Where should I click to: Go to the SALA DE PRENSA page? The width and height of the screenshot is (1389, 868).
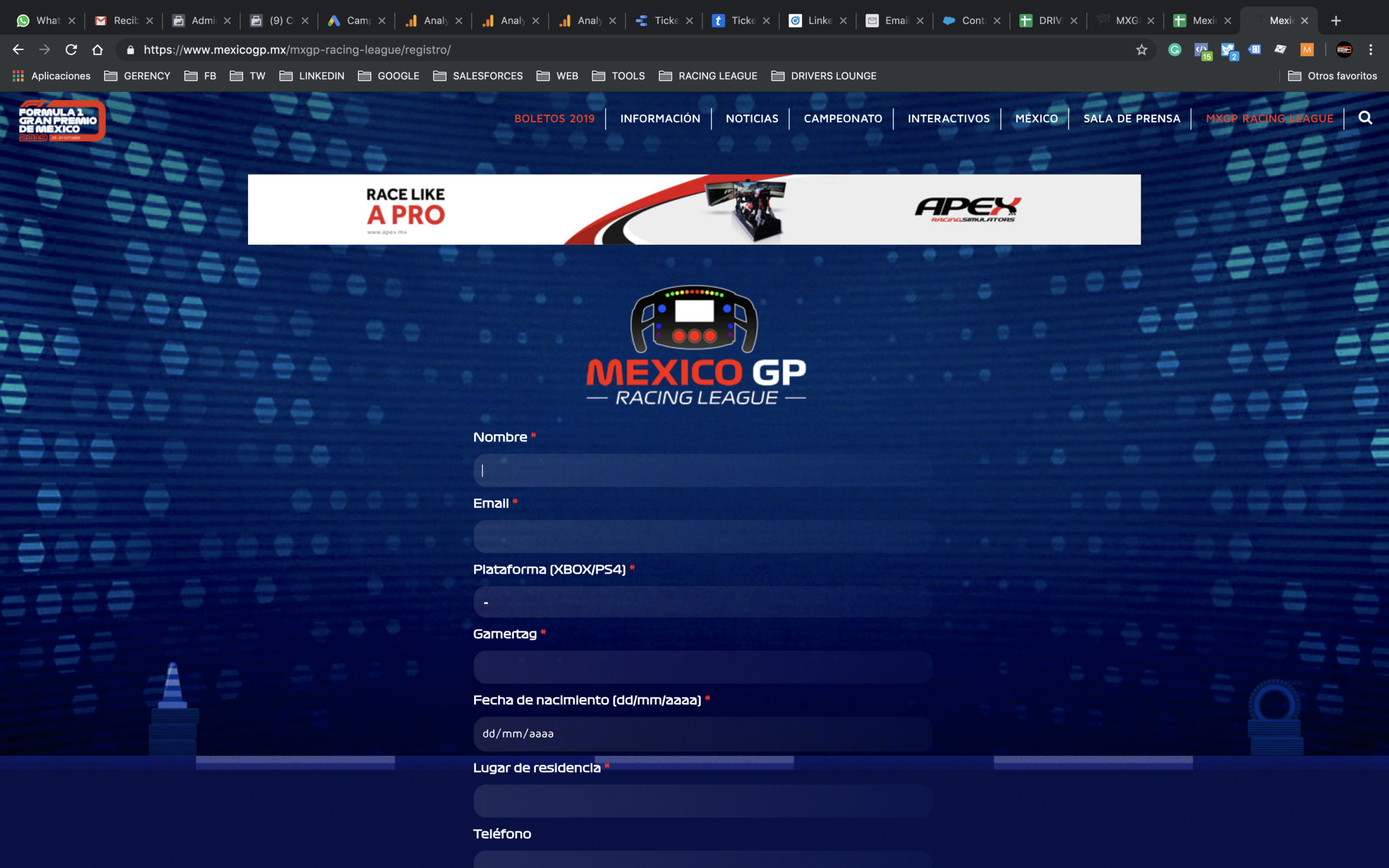coord(1131,119)
